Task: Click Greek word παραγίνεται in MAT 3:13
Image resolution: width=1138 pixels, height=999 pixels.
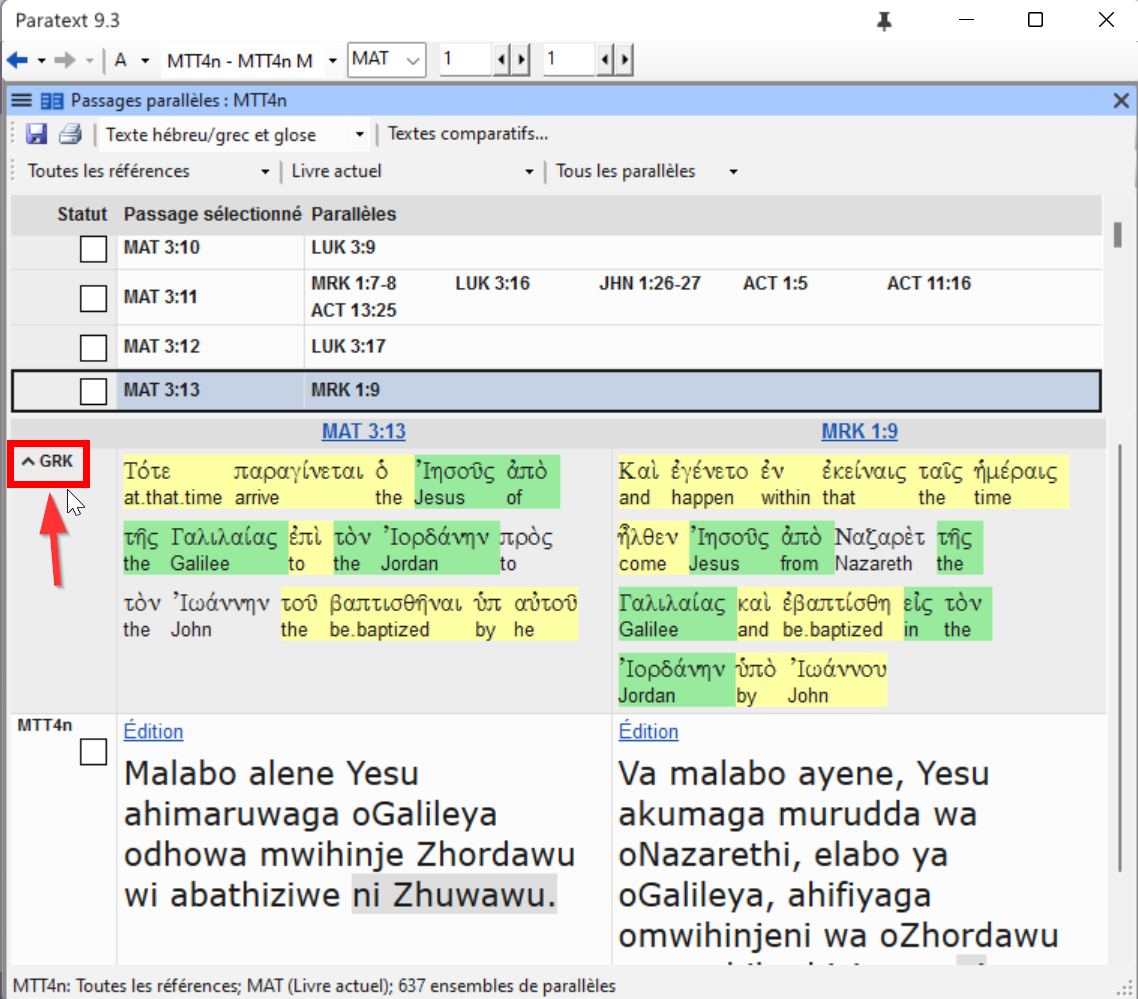Action: 298,471
